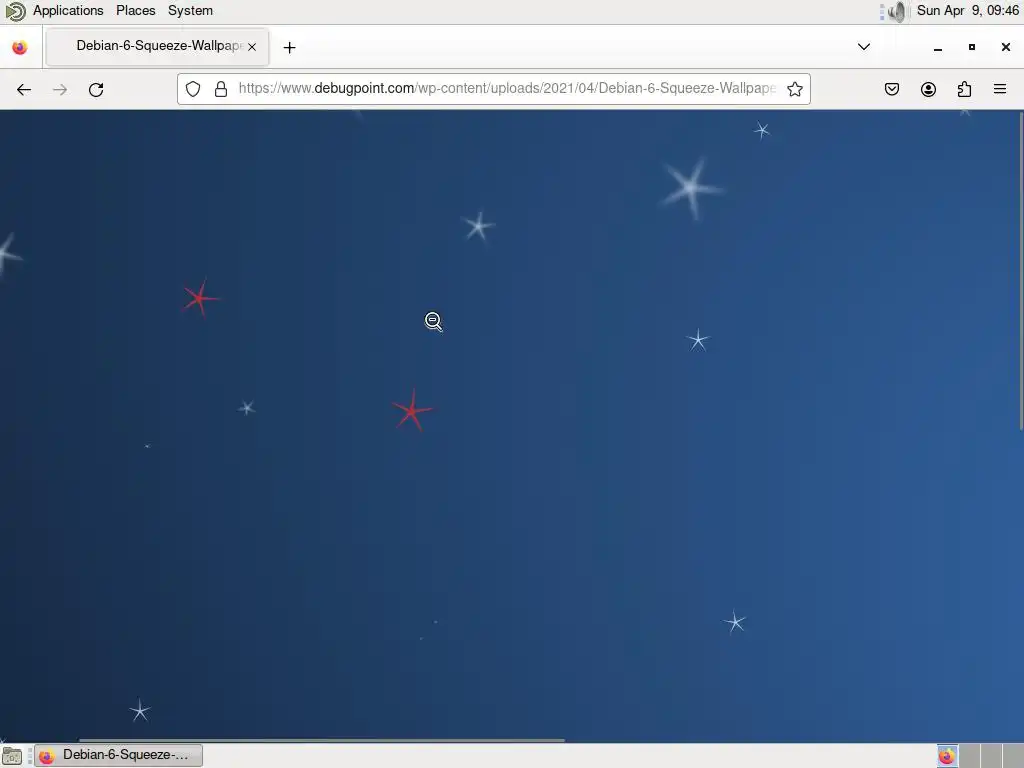Focus Firefox from taskbar window button
The width and height of the screenshot is (1024, 768).
tap(118, 756)
